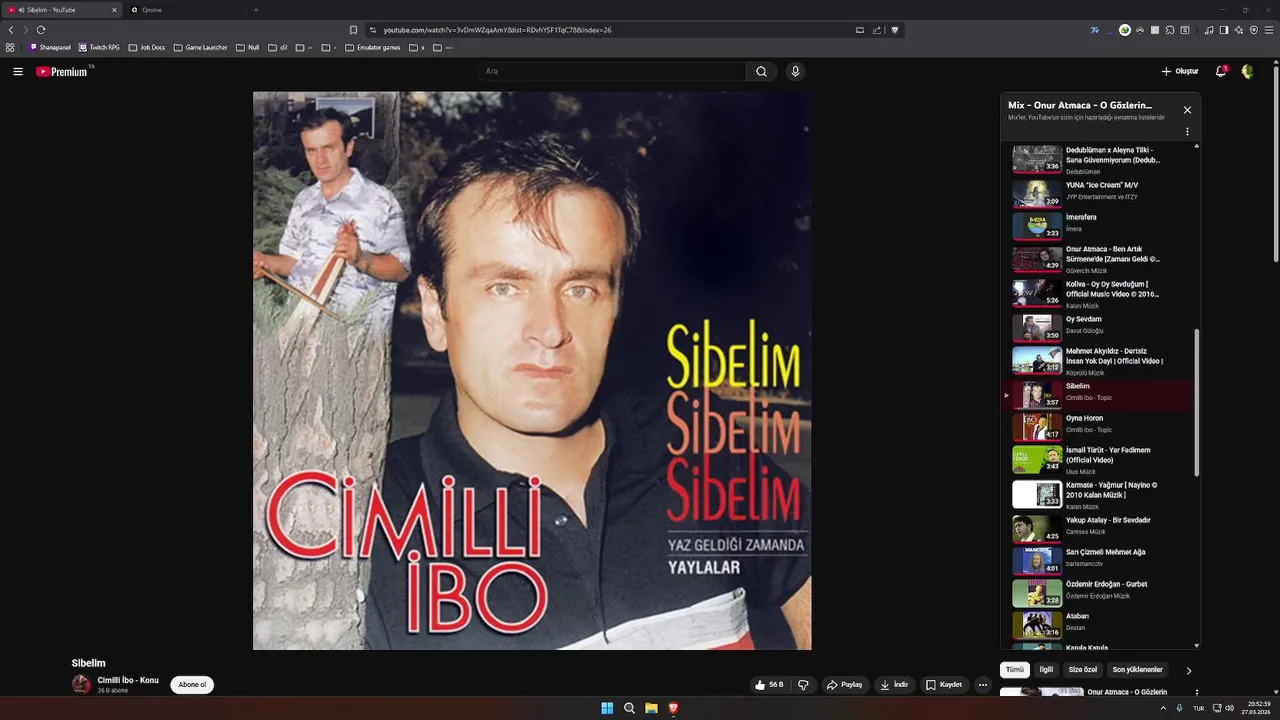
Task: Open the Twitch RPG bookmark
Action: click(x=99, y=47)
